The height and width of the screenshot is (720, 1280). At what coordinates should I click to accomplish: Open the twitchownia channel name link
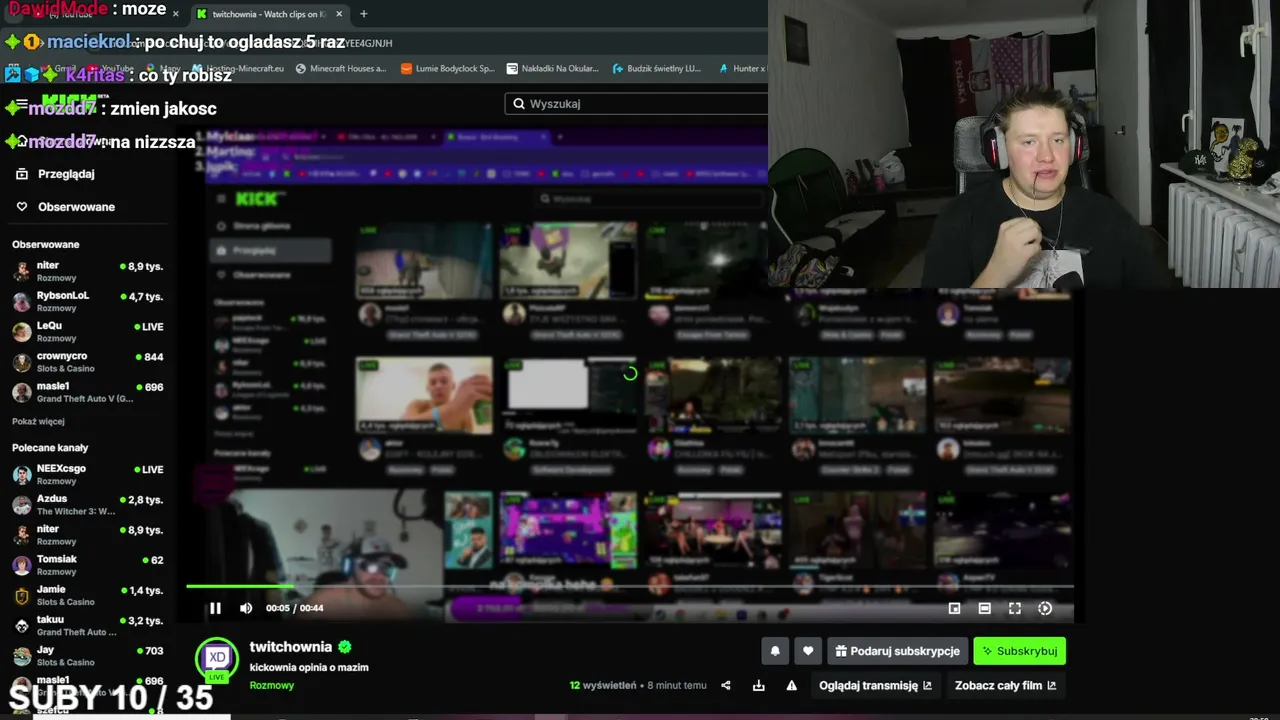click(x=291, y=647)
